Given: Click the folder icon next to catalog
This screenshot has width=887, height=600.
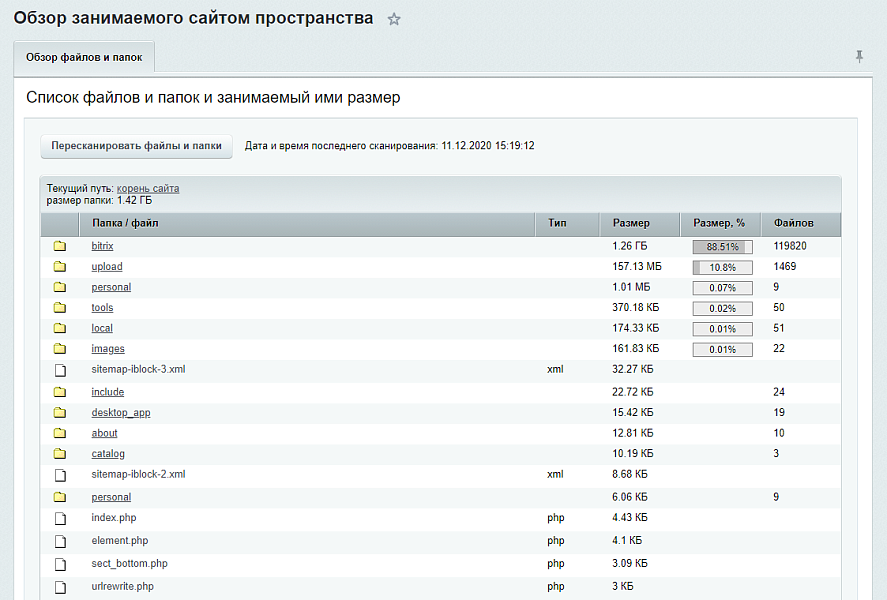Looking at the screenshot, I should (60, 455).
